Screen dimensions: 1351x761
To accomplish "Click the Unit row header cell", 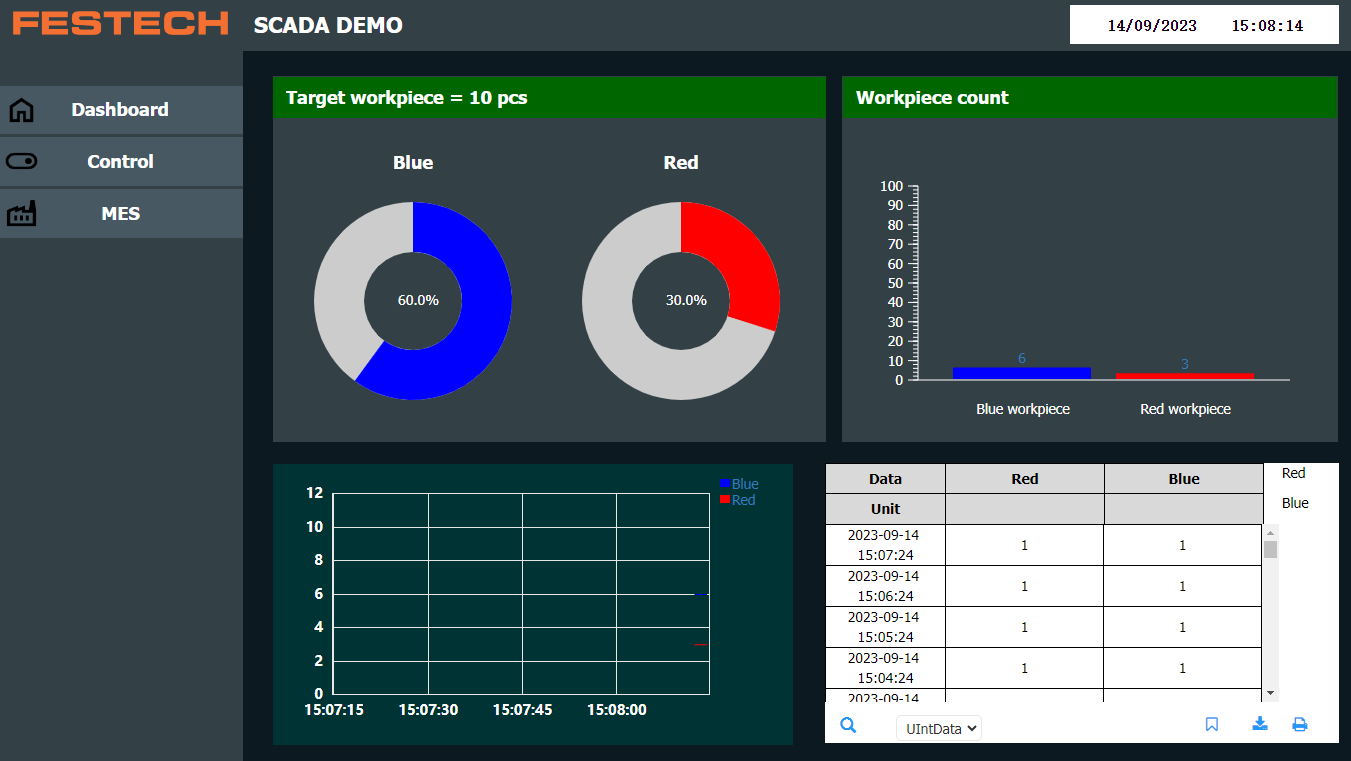I will click(885, 509).
